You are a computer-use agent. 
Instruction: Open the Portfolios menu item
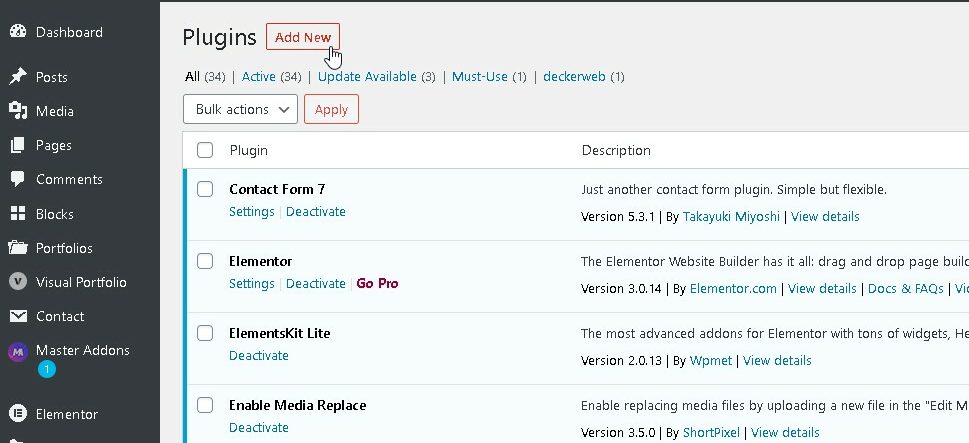tap(64, 248)
